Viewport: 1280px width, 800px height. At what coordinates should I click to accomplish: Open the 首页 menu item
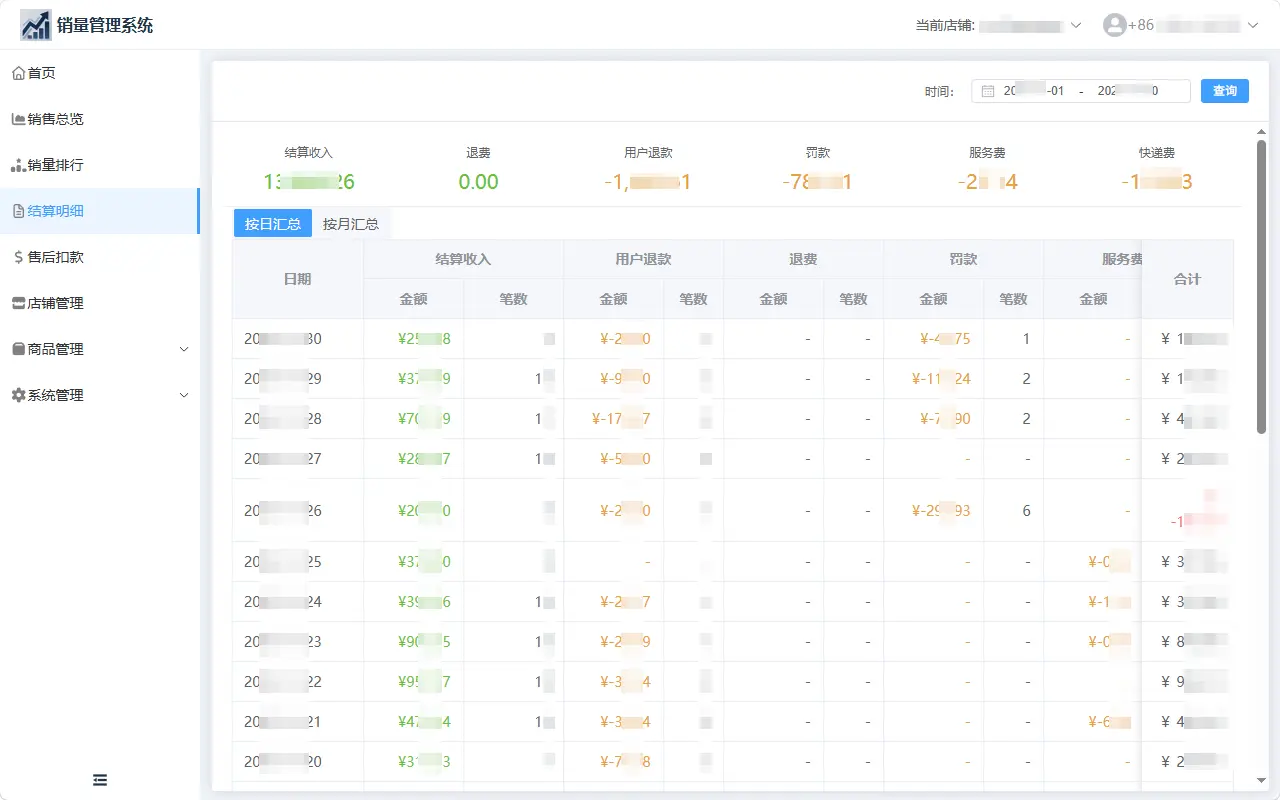pos(100,73)
